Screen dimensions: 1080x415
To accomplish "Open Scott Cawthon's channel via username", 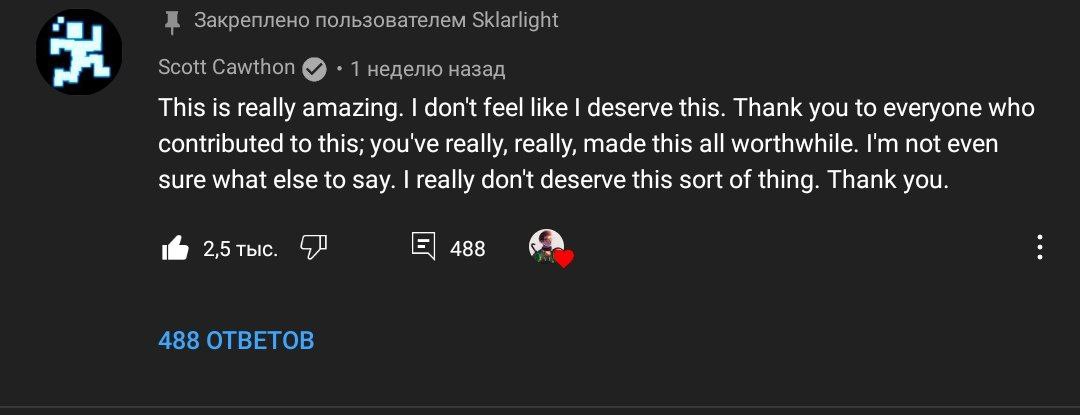I will point(226,68).
